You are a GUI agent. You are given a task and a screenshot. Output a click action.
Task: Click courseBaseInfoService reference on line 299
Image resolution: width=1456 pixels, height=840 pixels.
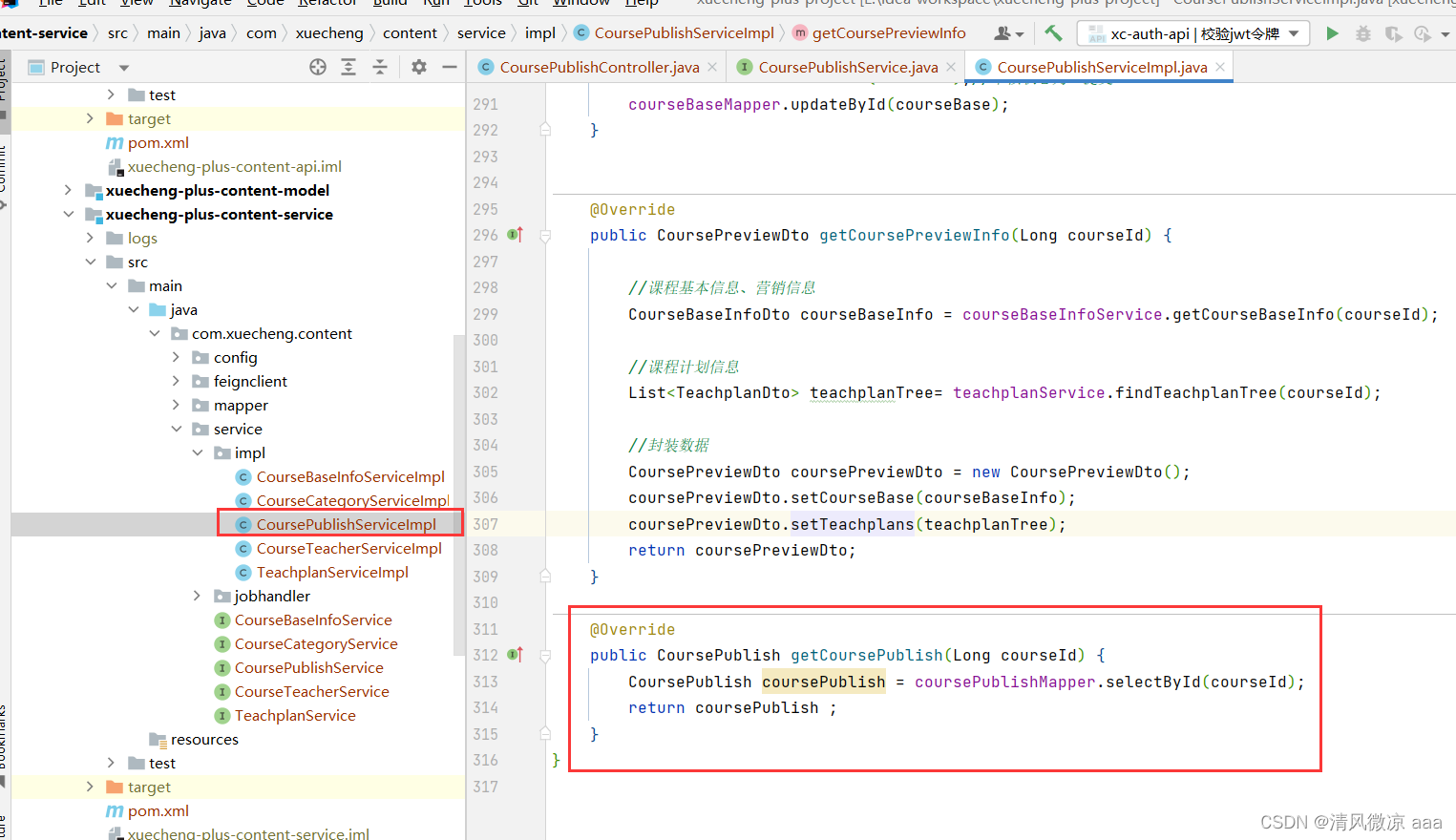pyautogui.click(x=1062, y=314)
